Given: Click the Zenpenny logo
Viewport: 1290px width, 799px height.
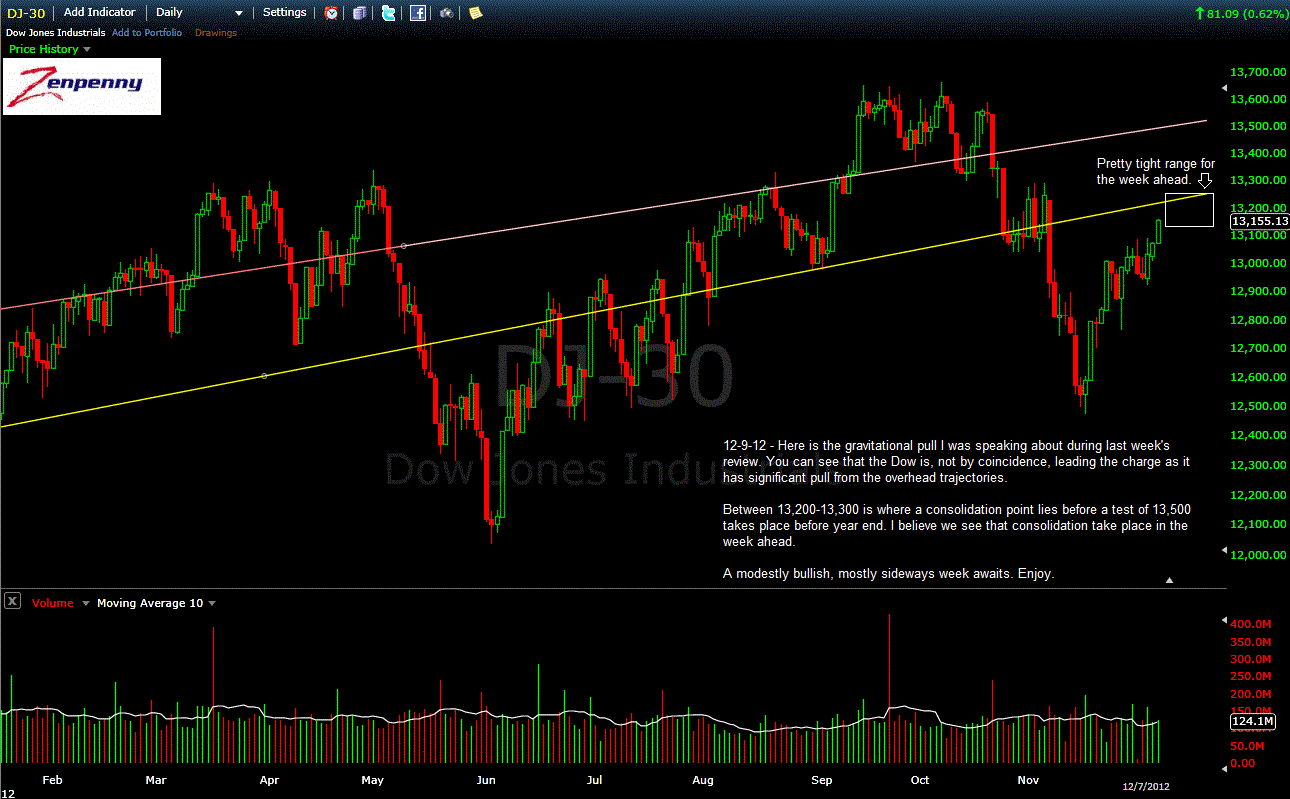Looking at the screenshot, I should (x=82, y=86).
